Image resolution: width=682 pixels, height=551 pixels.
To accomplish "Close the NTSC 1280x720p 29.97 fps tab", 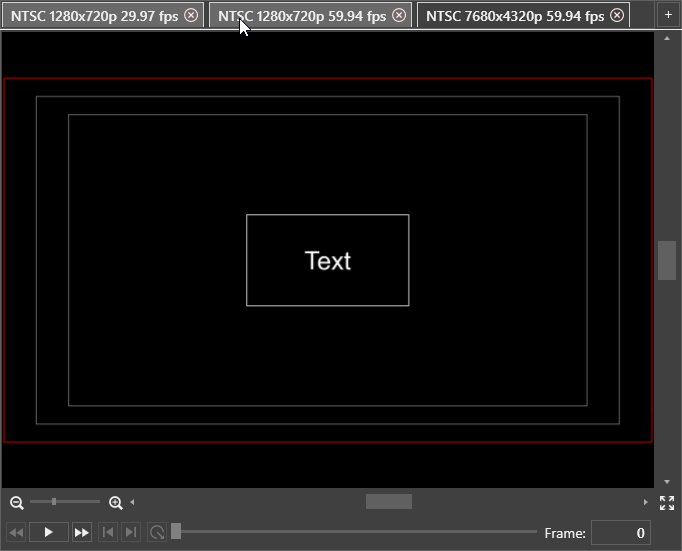I will point(191,16).
